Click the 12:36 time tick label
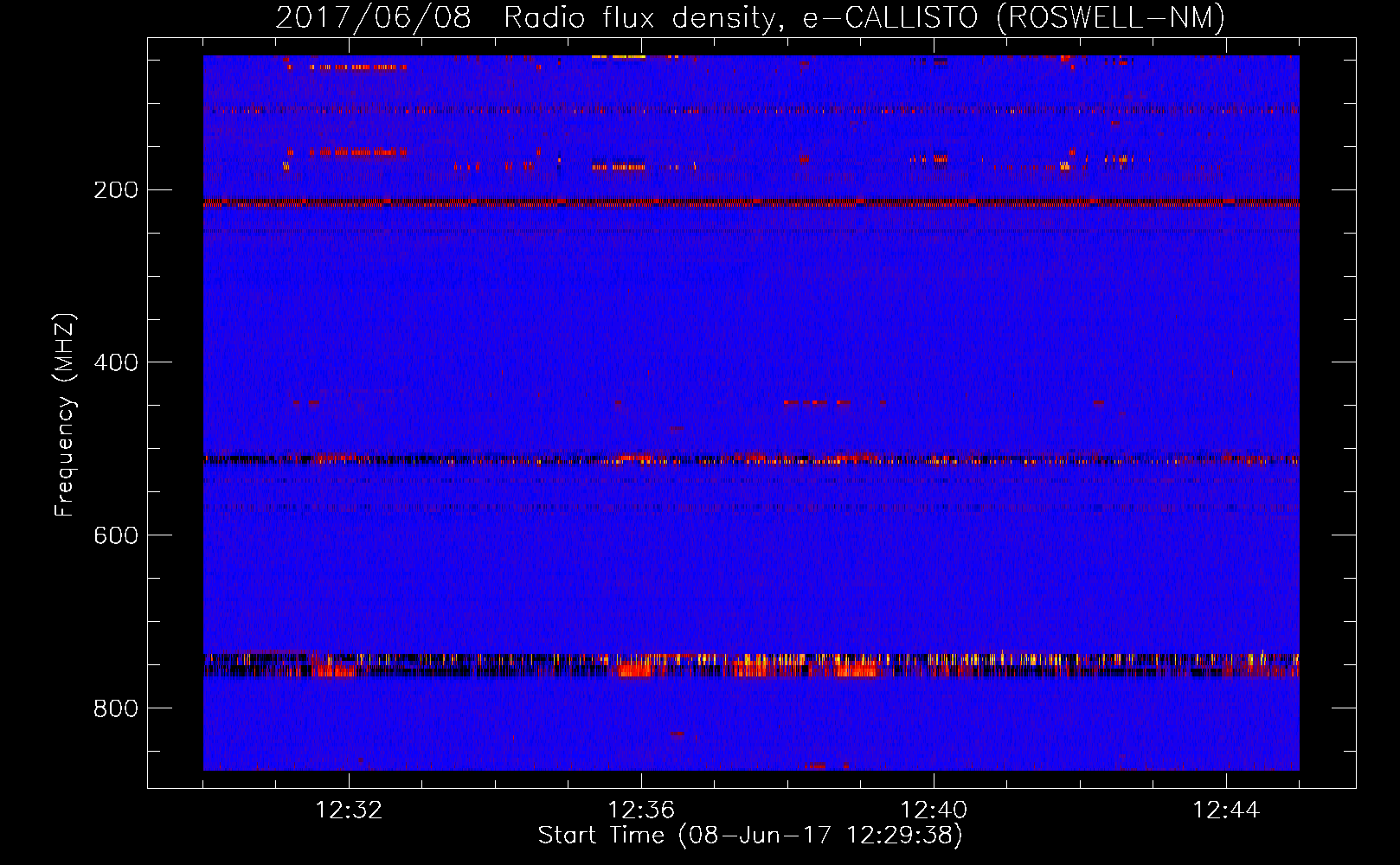Screen dimensions: 1400x865 pos(641,811)
